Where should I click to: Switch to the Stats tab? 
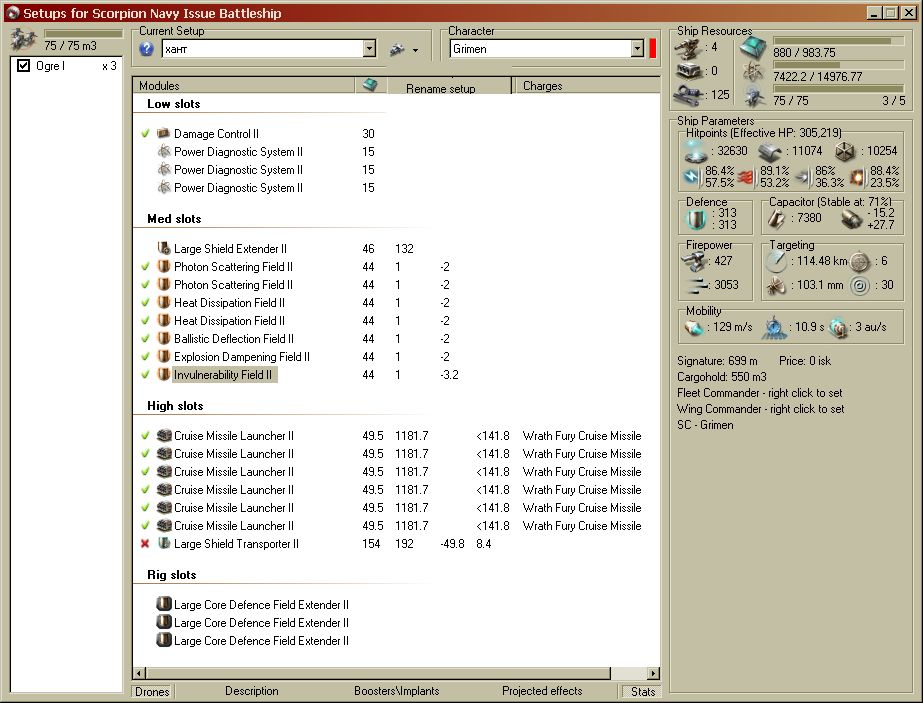coord(642,692)
